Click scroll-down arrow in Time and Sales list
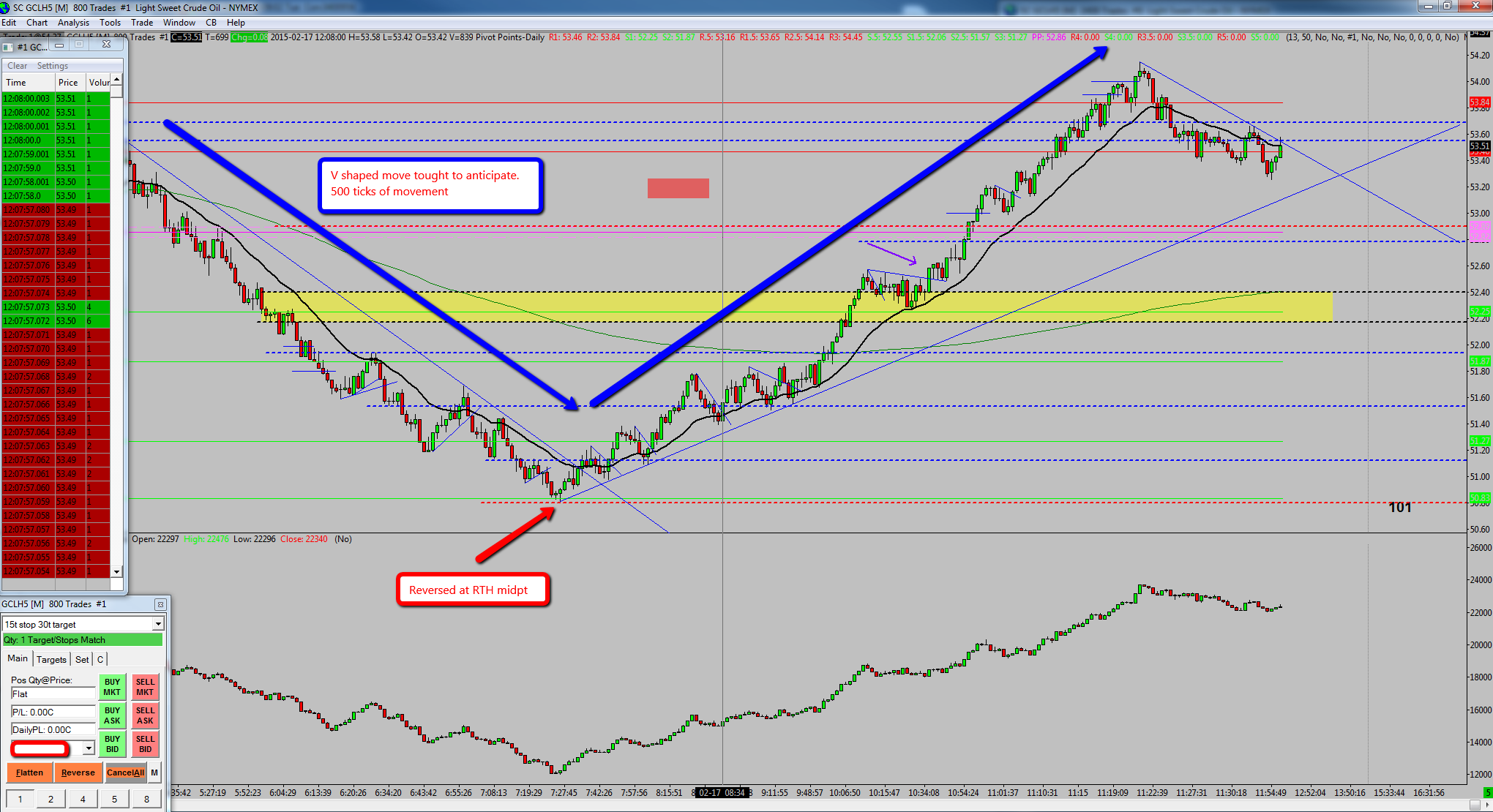Viewport: 1493px width, 812px height. (116, 571)
